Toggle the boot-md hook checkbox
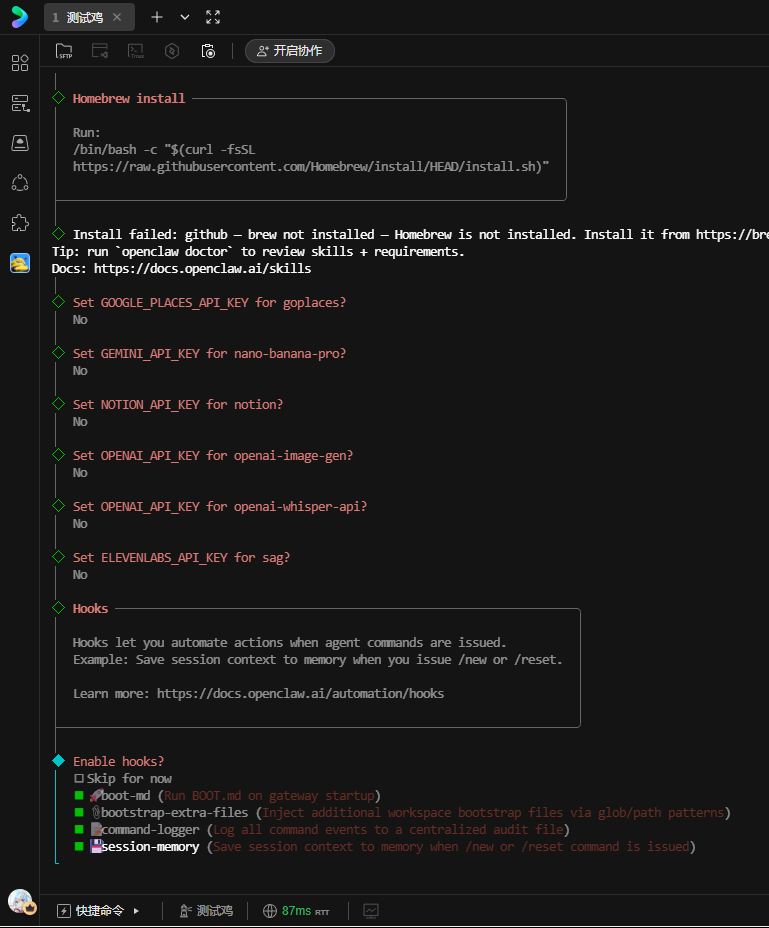 (79, 795)
